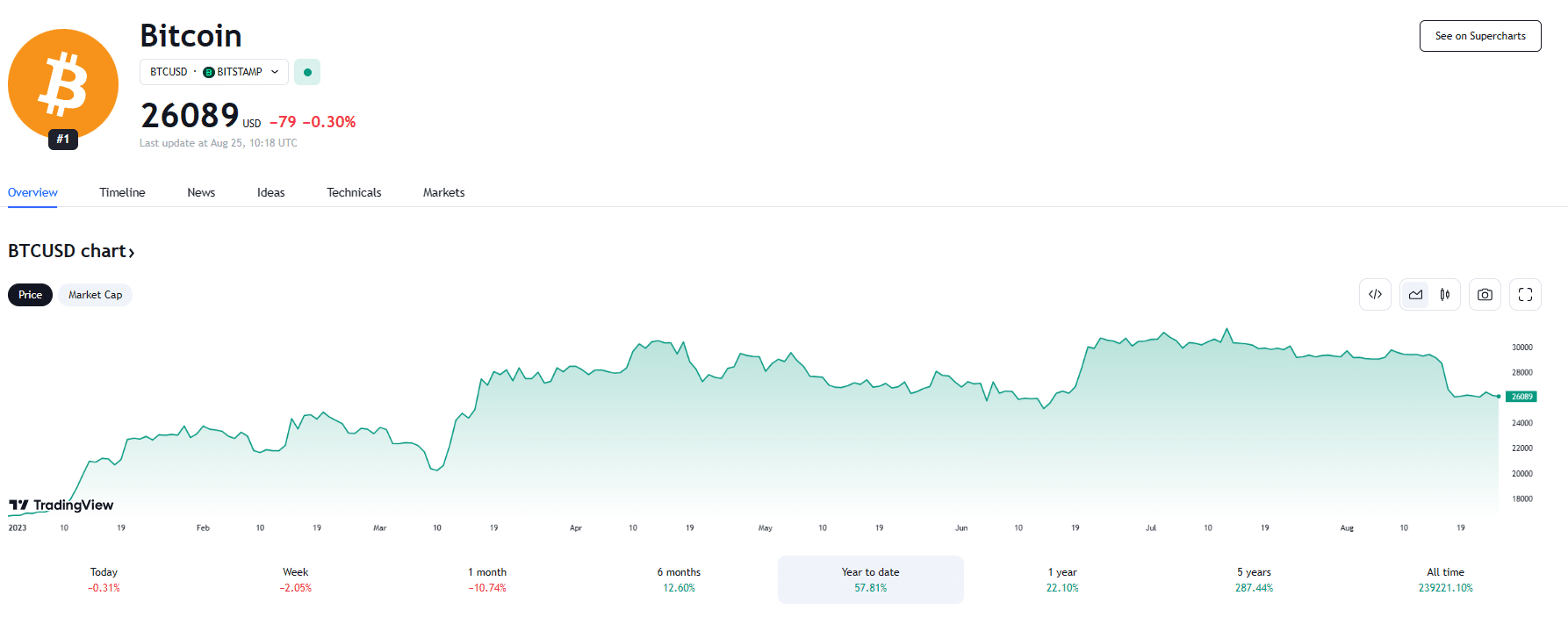The image size is (1568, 624).
Task: Select the Today time range
Action: pyautogui.click(x=104, y=579)
